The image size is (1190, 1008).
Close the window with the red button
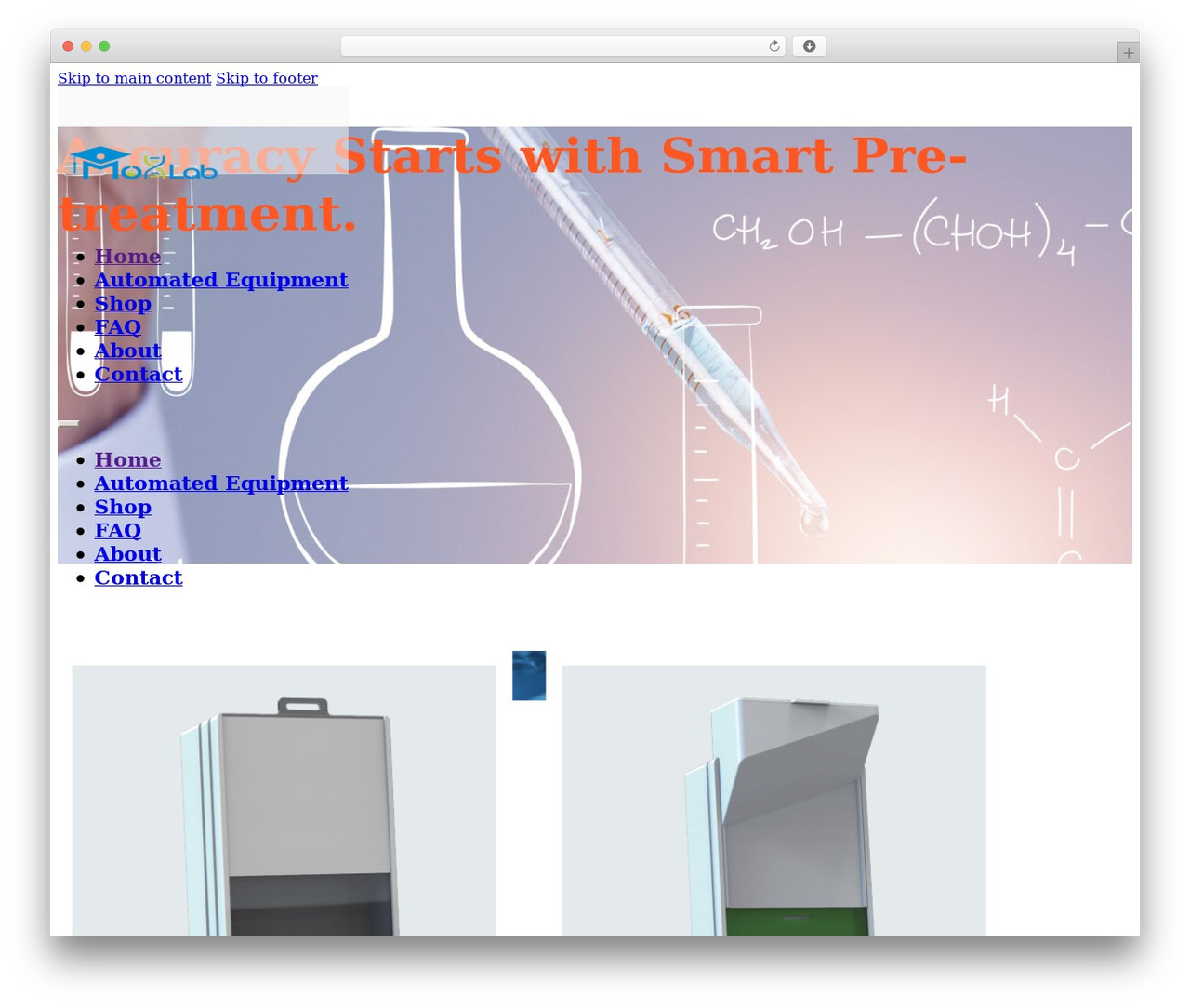[x=68, y=46]
